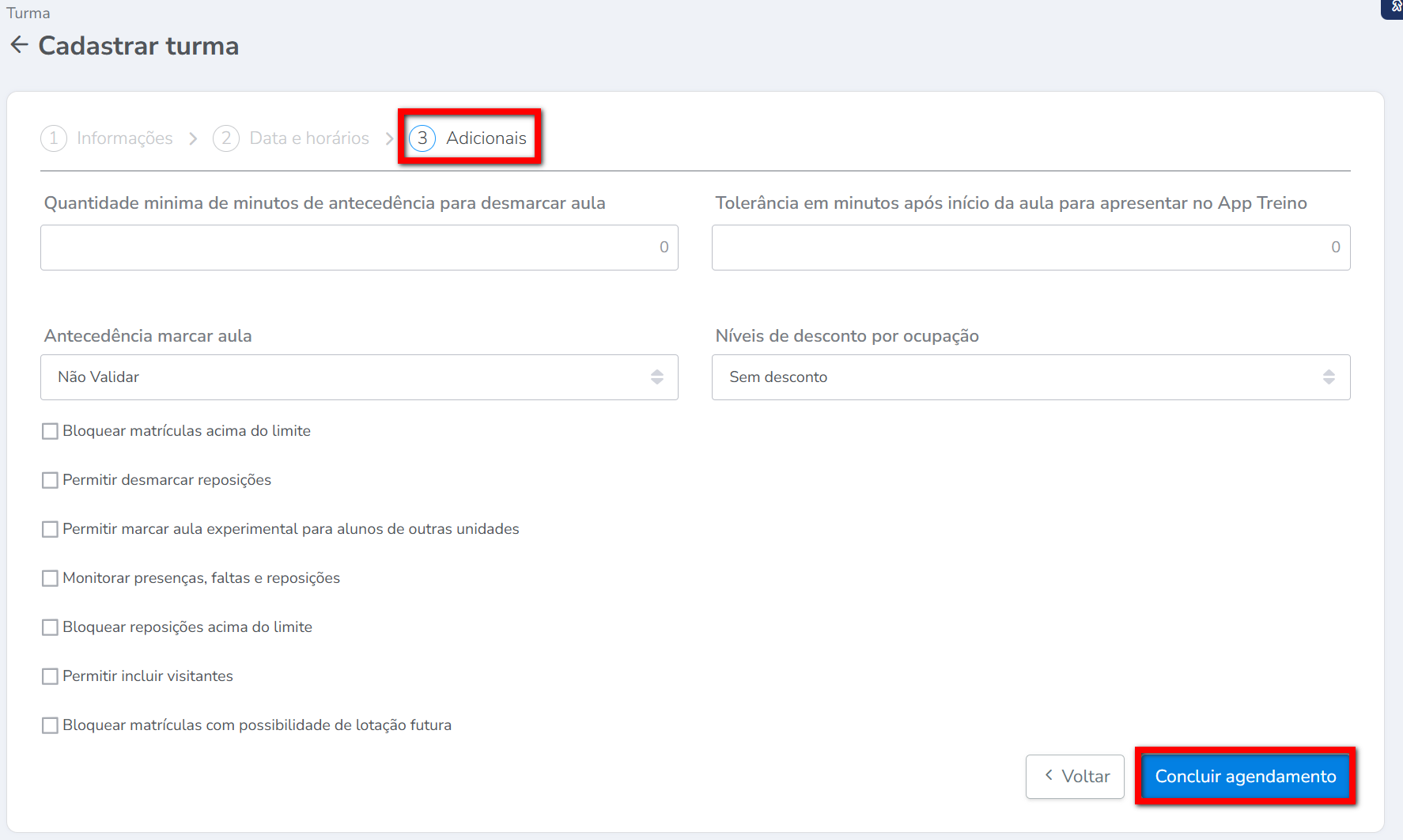Viewport: 1403px width, 840px height.
Task: Open the Informações step tab
Action: (124, 138)
